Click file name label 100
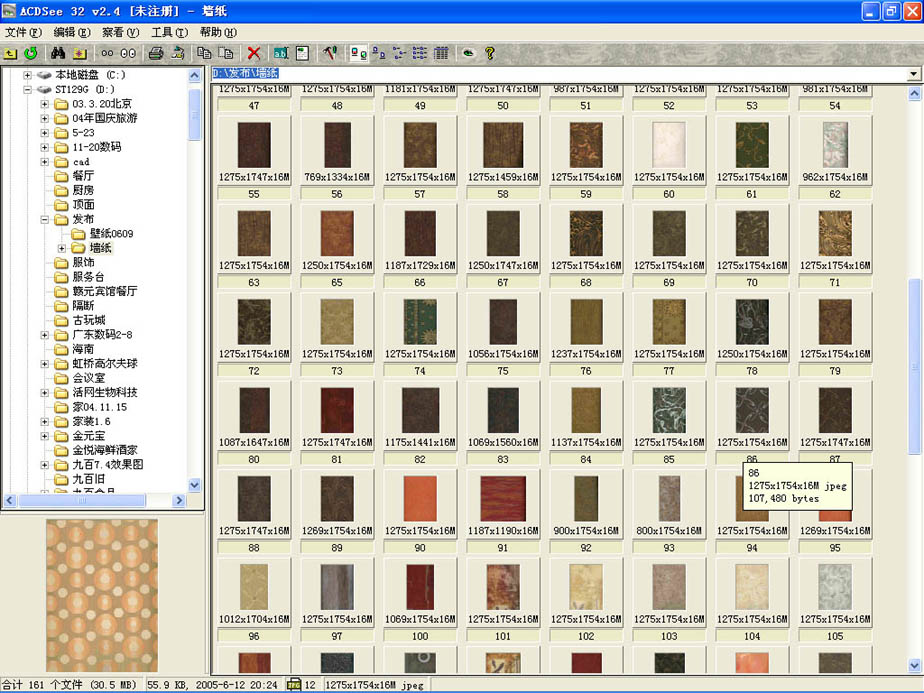 pos(420,636)
